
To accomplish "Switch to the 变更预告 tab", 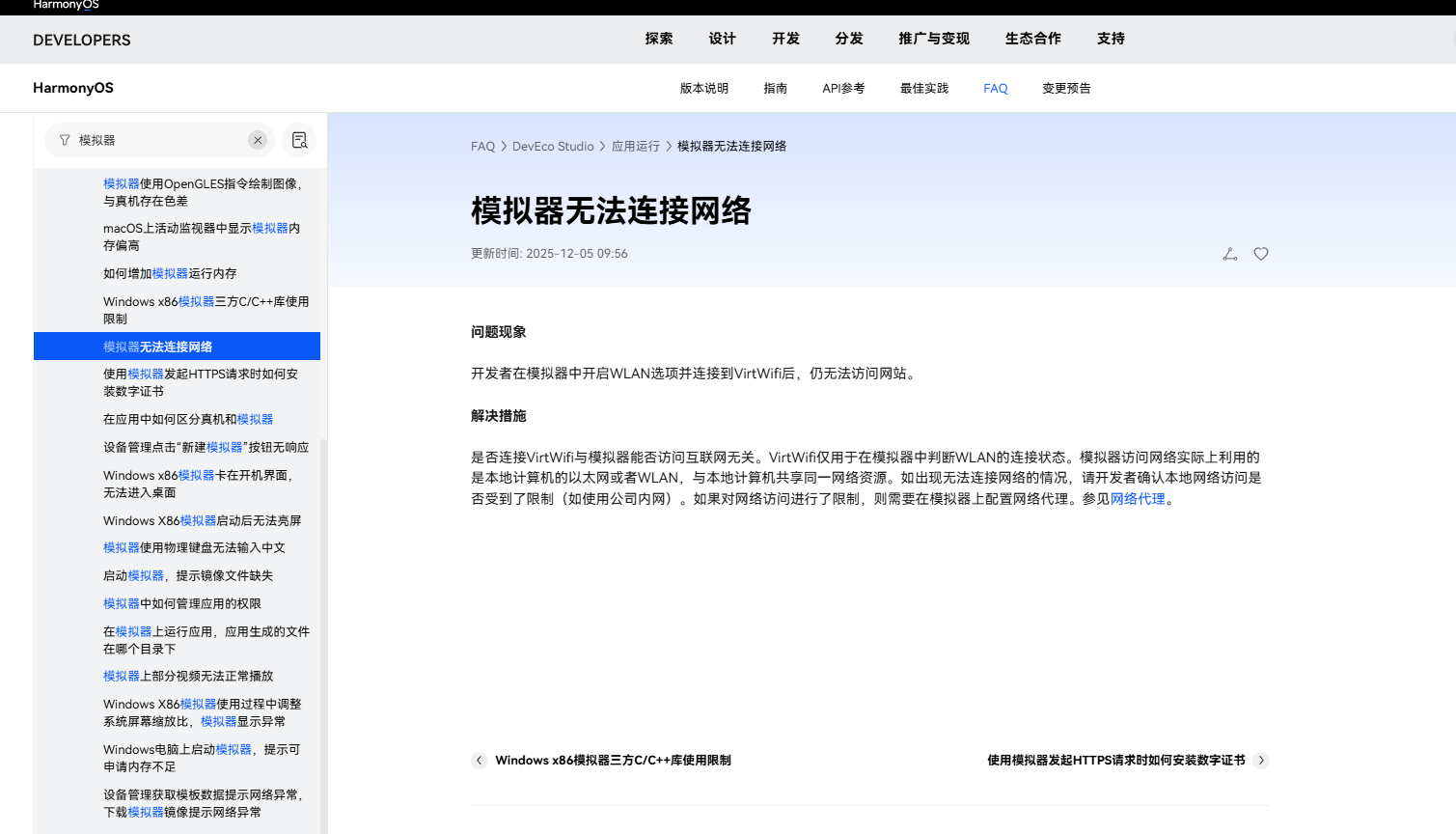I will (1067, 88).
